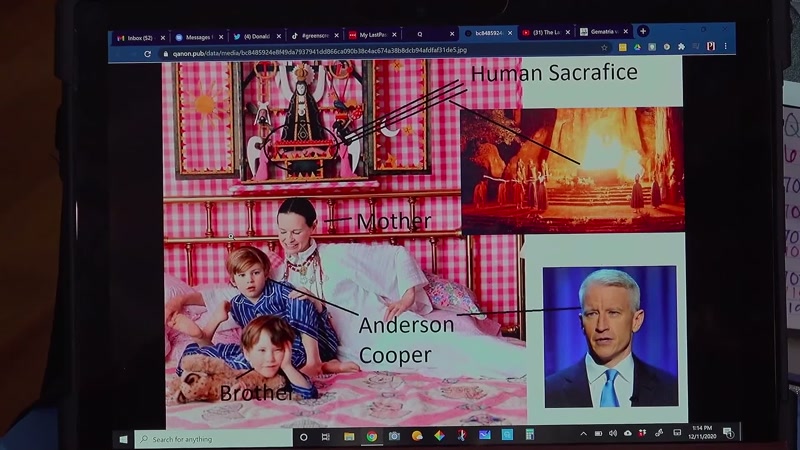
Task: Close the Gematria tab
Action: point(626,31)
